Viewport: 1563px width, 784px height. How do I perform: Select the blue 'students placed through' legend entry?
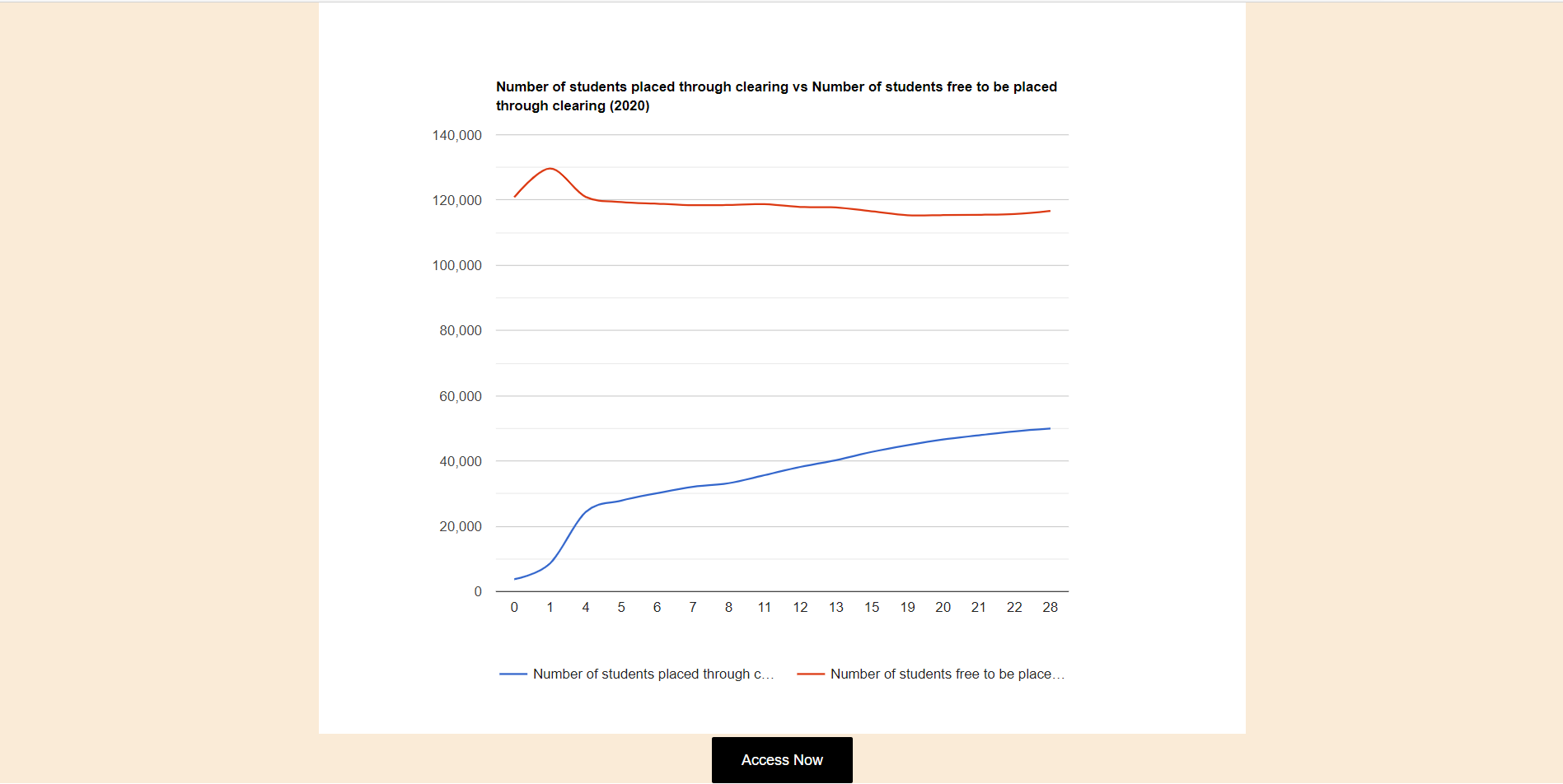[x=637, y=674]
